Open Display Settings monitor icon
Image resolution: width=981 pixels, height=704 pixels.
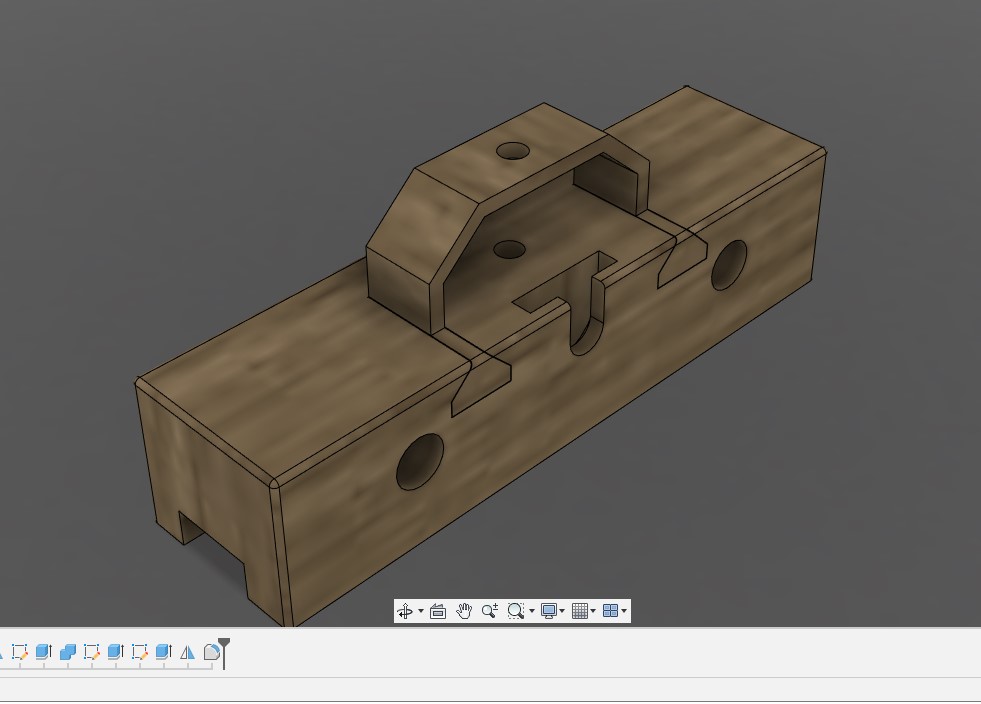pyautogui.click(x=548, y=611)
